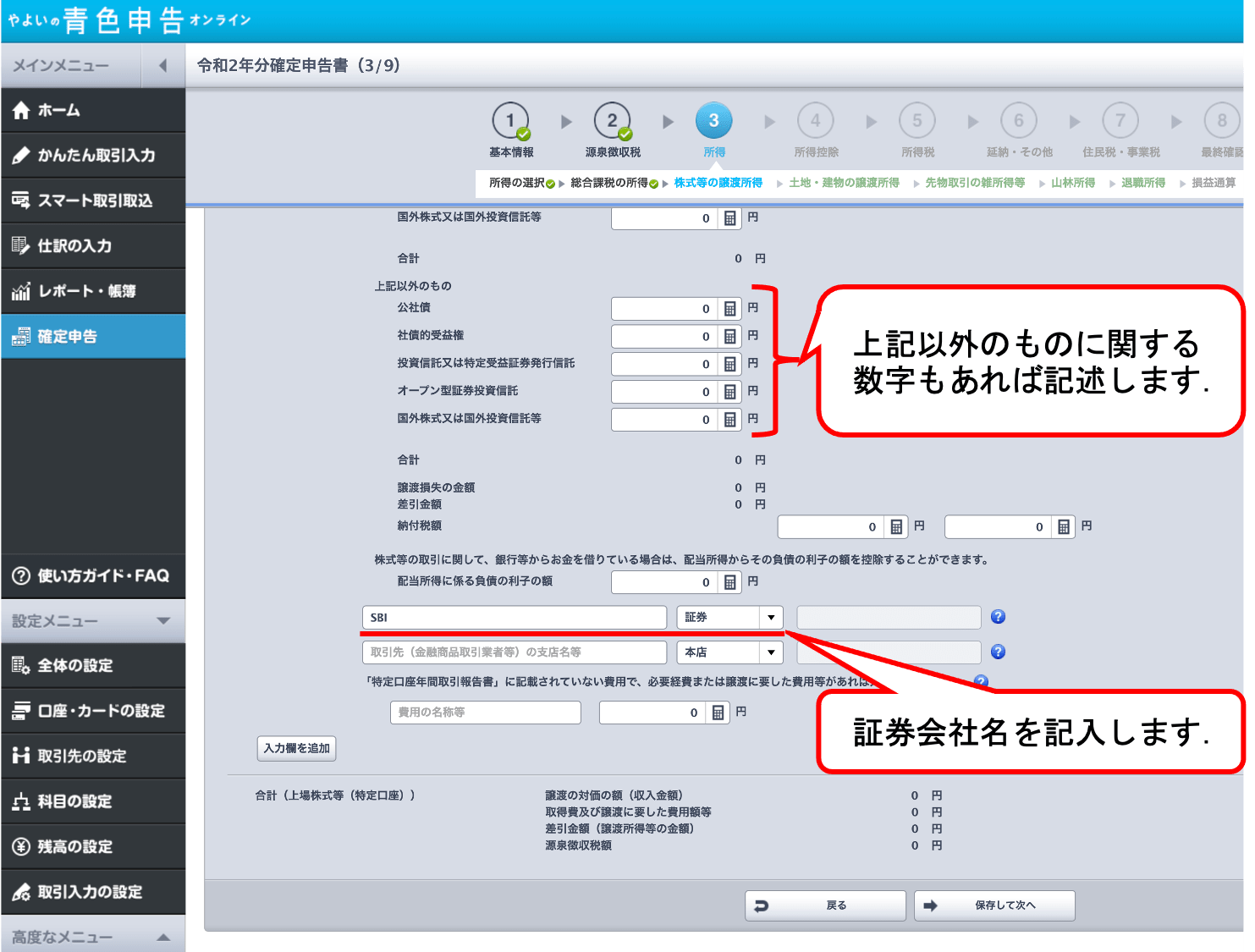
Task: Go to step 5 所得税
Action: (917, 130)
